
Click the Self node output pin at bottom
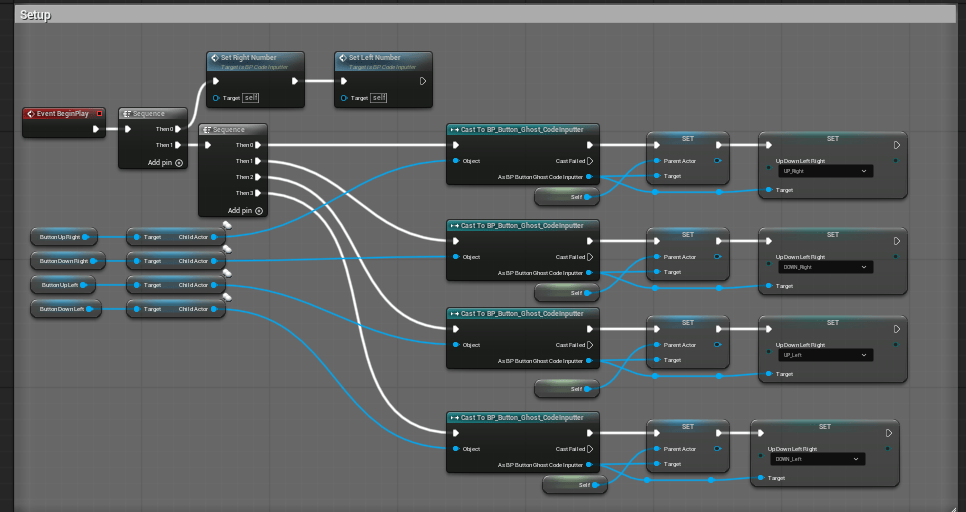tap(595, 485)
